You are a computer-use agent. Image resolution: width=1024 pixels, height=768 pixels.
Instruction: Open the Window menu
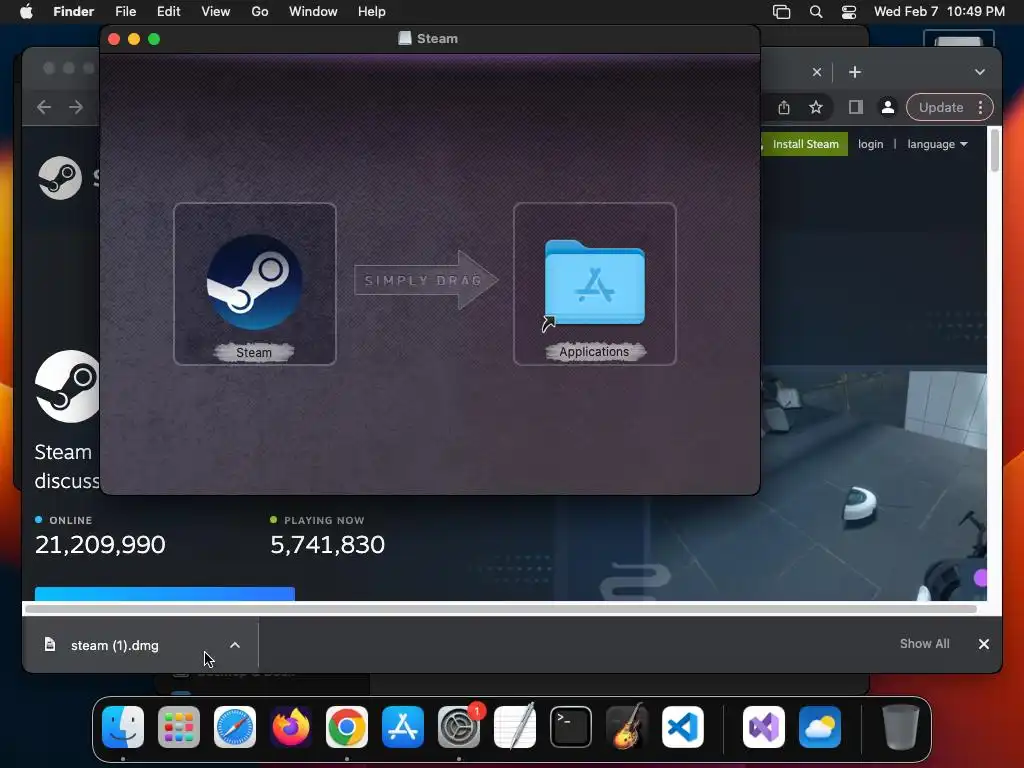pyautogui.click(x=313, y=12)
